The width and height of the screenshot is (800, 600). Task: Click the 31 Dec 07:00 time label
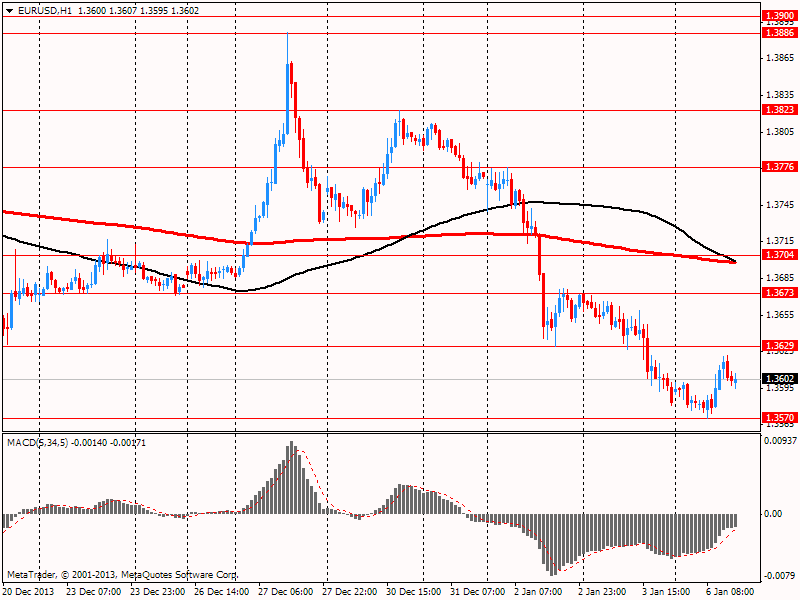(x=478, y=592)
